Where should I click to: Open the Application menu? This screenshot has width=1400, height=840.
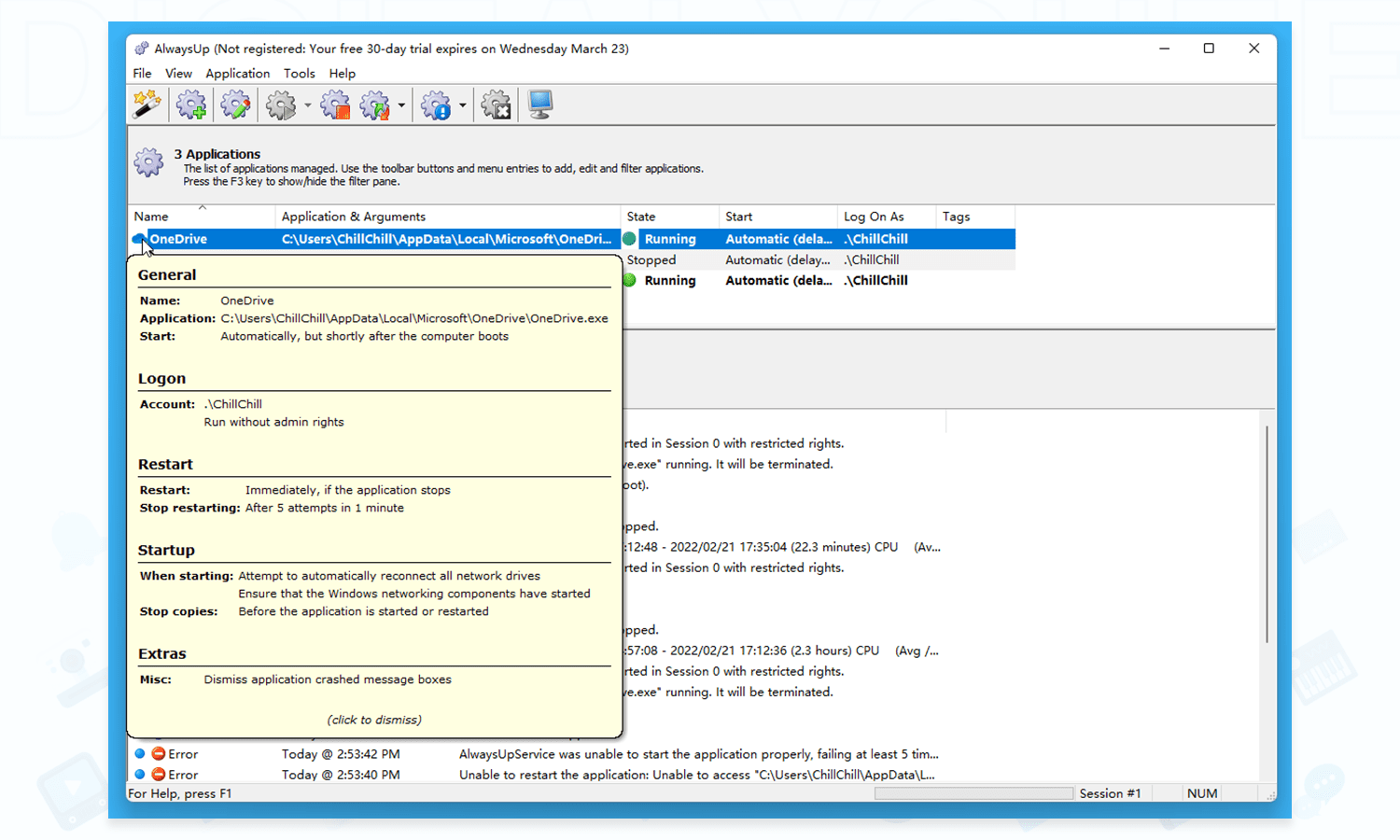237,73
